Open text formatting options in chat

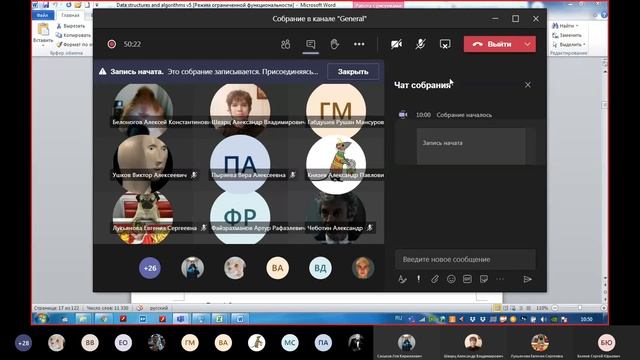tap(402, 279)
